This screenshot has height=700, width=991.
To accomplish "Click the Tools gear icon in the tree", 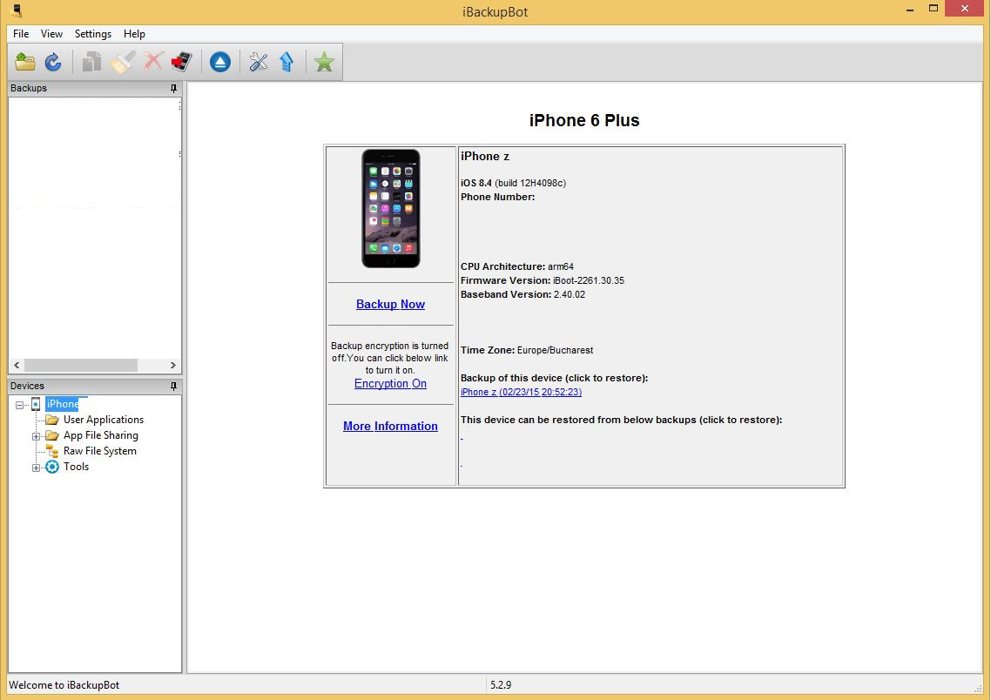I will click(52, 467).
